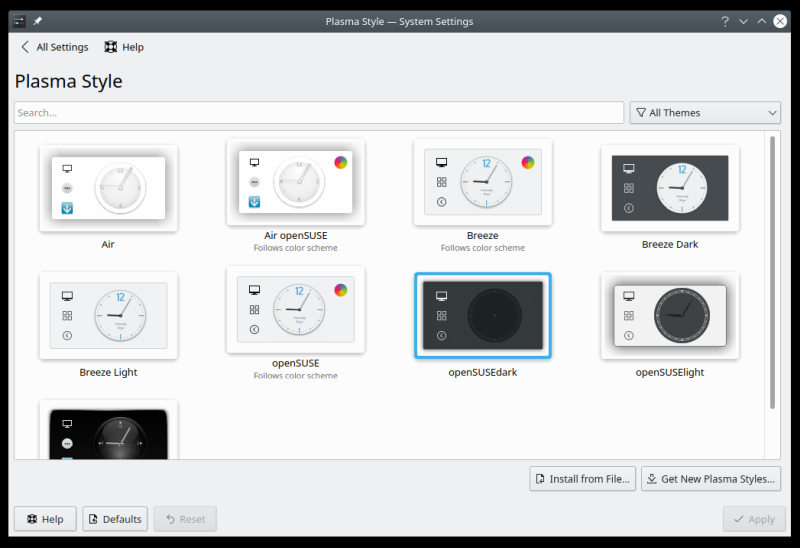This screenshot has width=800, height=548.
Task: Focus the Search themes field
Action: [x=319, y=112]
